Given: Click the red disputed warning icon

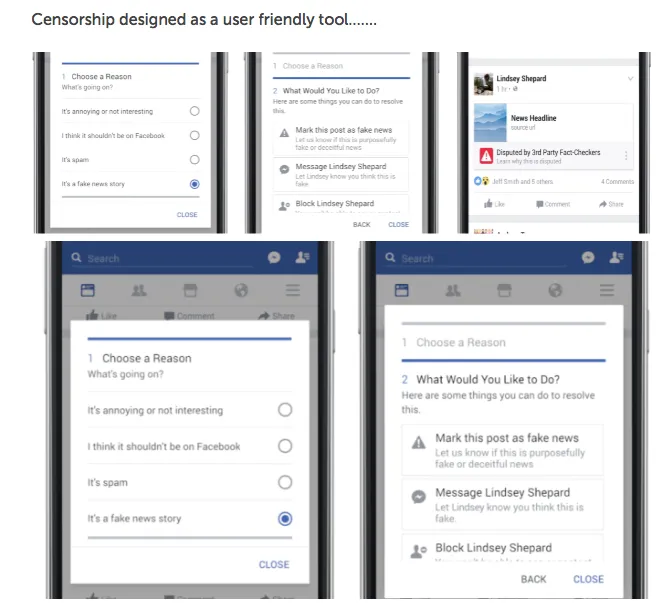Looking at the screenshot, I should click(486, 156).
